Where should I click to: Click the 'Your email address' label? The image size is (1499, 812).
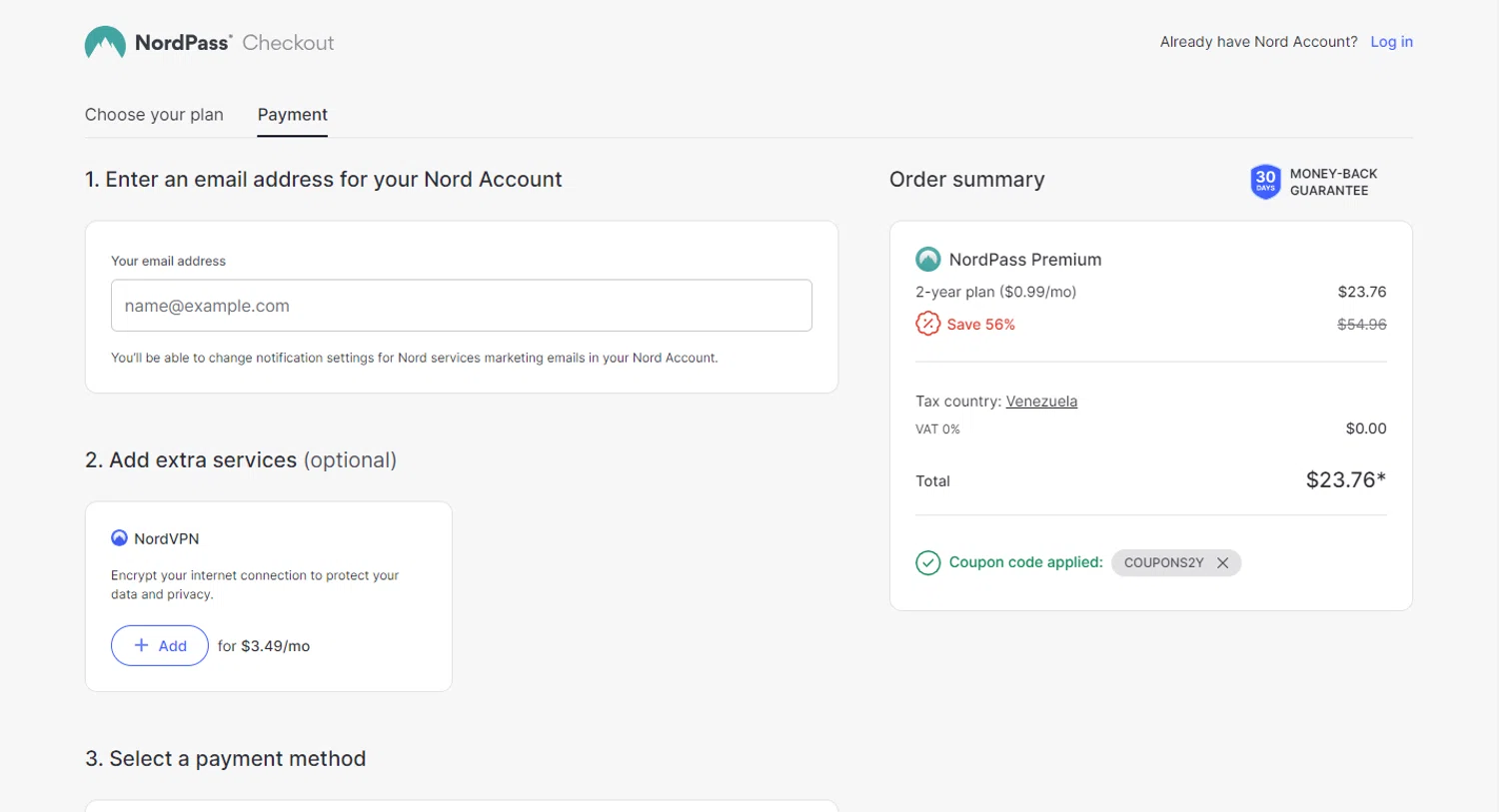168,262
